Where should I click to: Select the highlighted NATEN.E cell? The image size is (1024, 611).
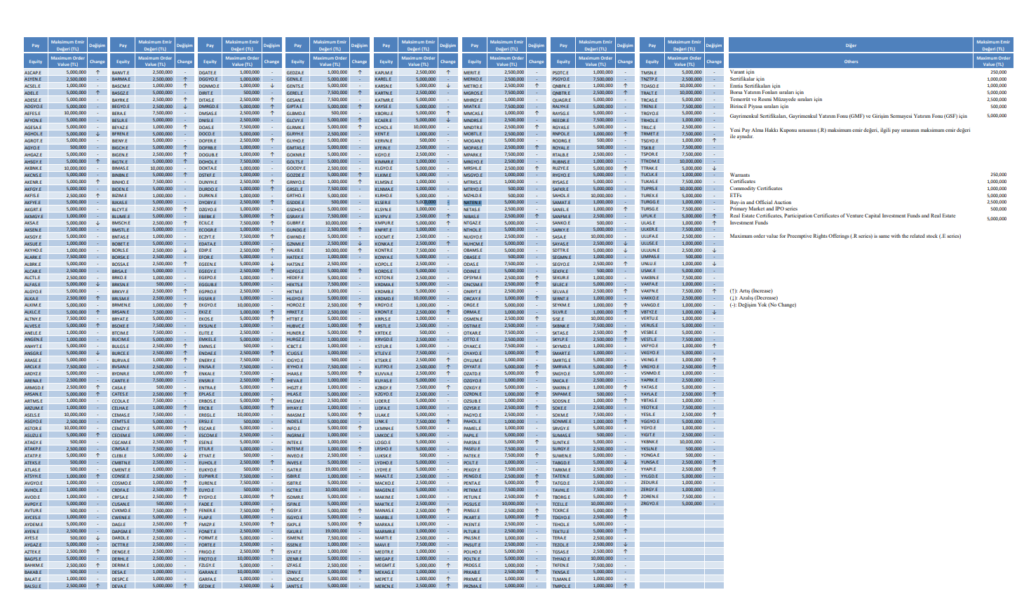point(475,202)
